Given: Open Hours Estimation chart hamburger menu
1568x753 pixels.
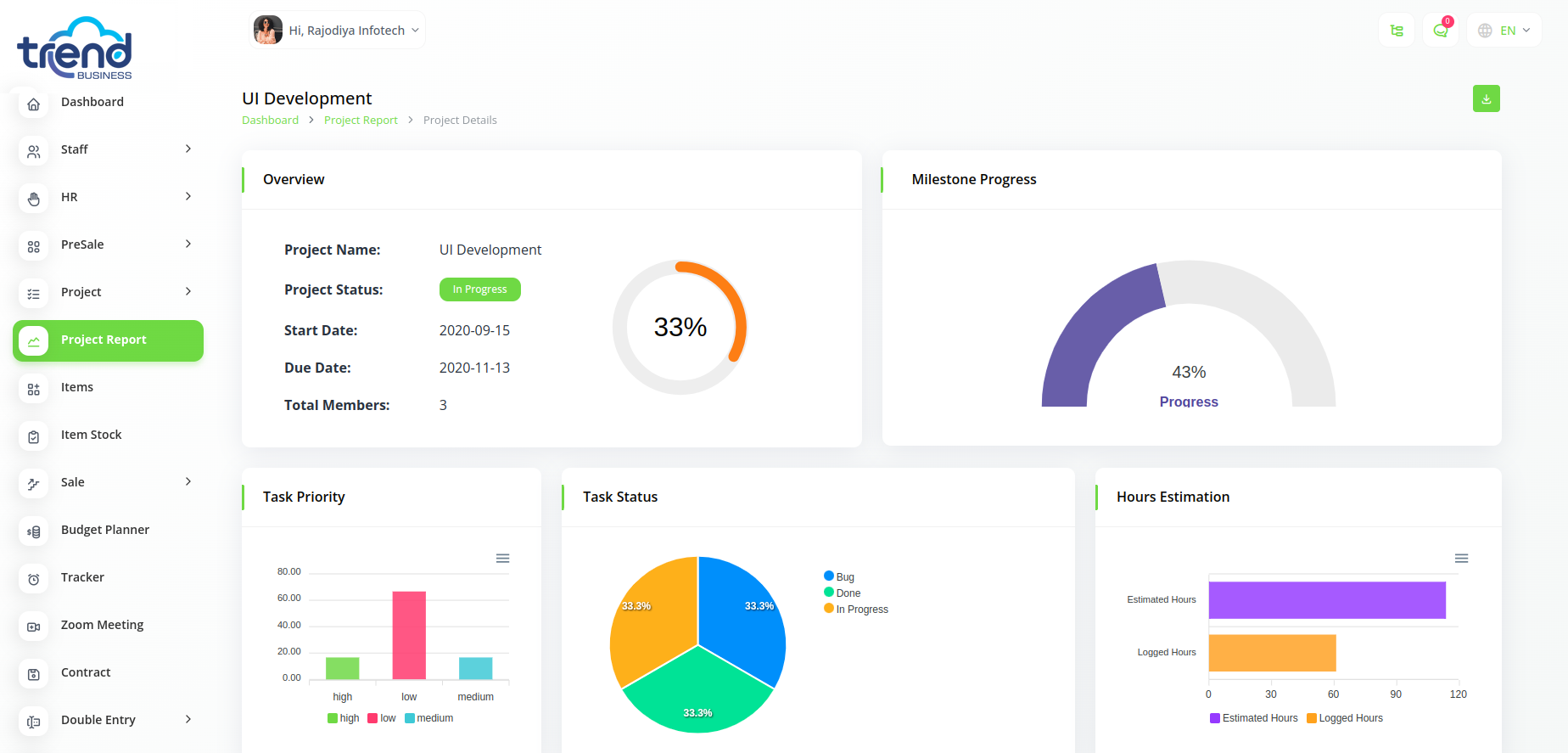Looking at the screenshot, I should coord(1461,559).
